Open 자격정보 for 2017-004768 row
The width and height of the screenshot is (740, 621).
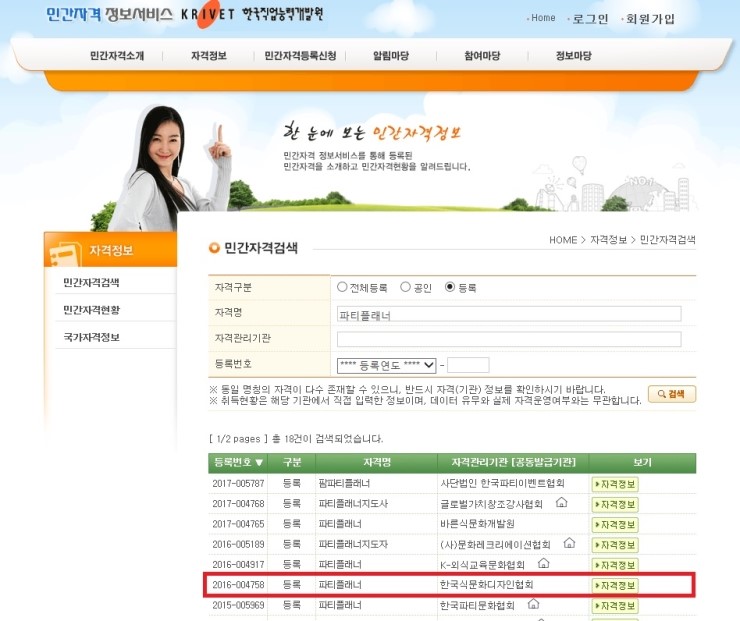pos(615,504)
